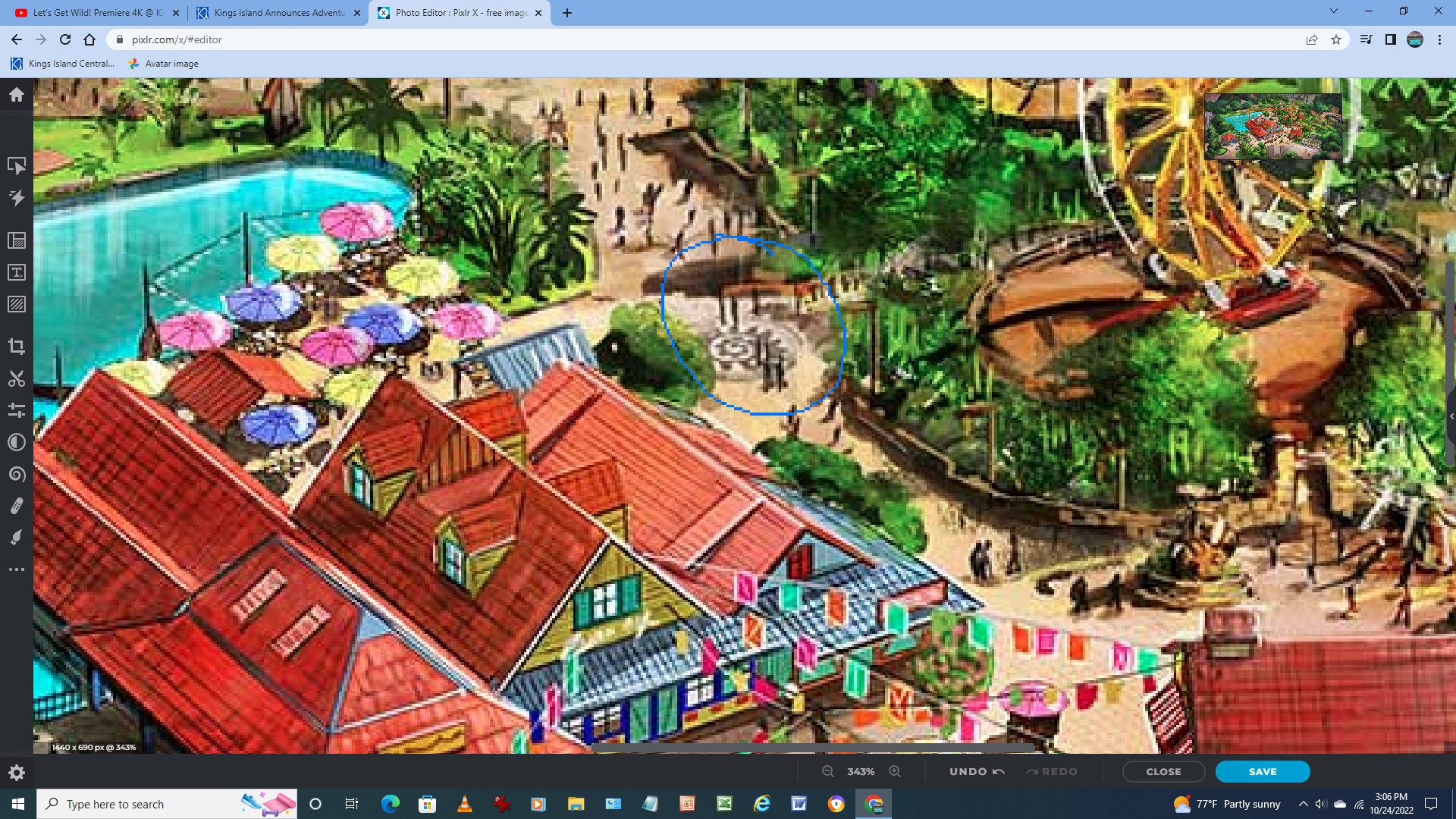Select the Liquify swirl tool
Screen dimensions: 1456x819
point(17,474)
